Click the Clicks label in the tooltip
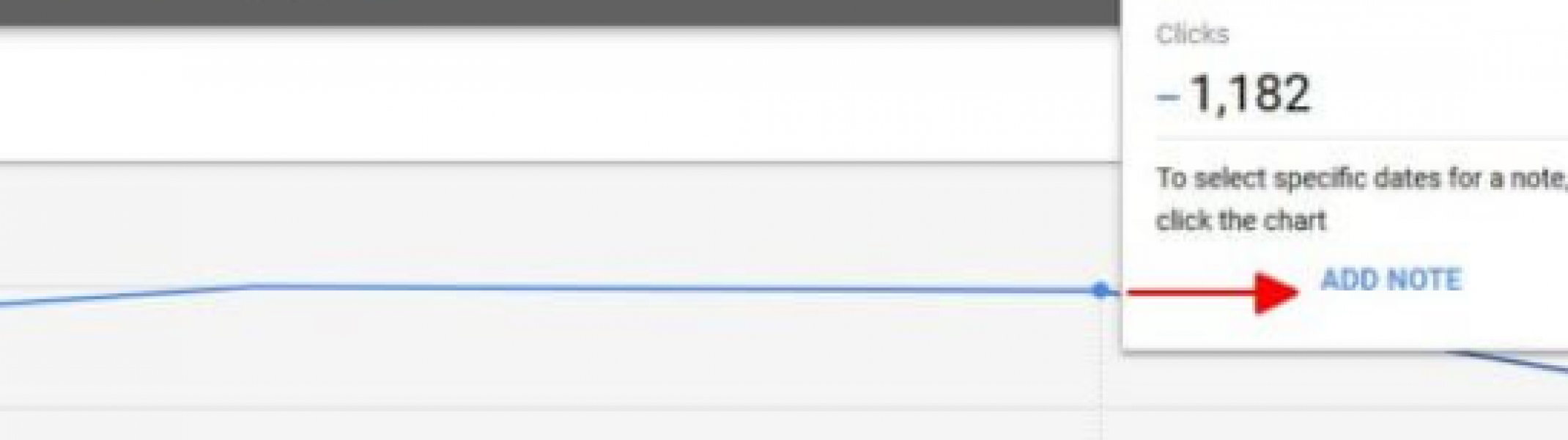The height and width of the screenshot is (440, 1568). click(1192, 34)
